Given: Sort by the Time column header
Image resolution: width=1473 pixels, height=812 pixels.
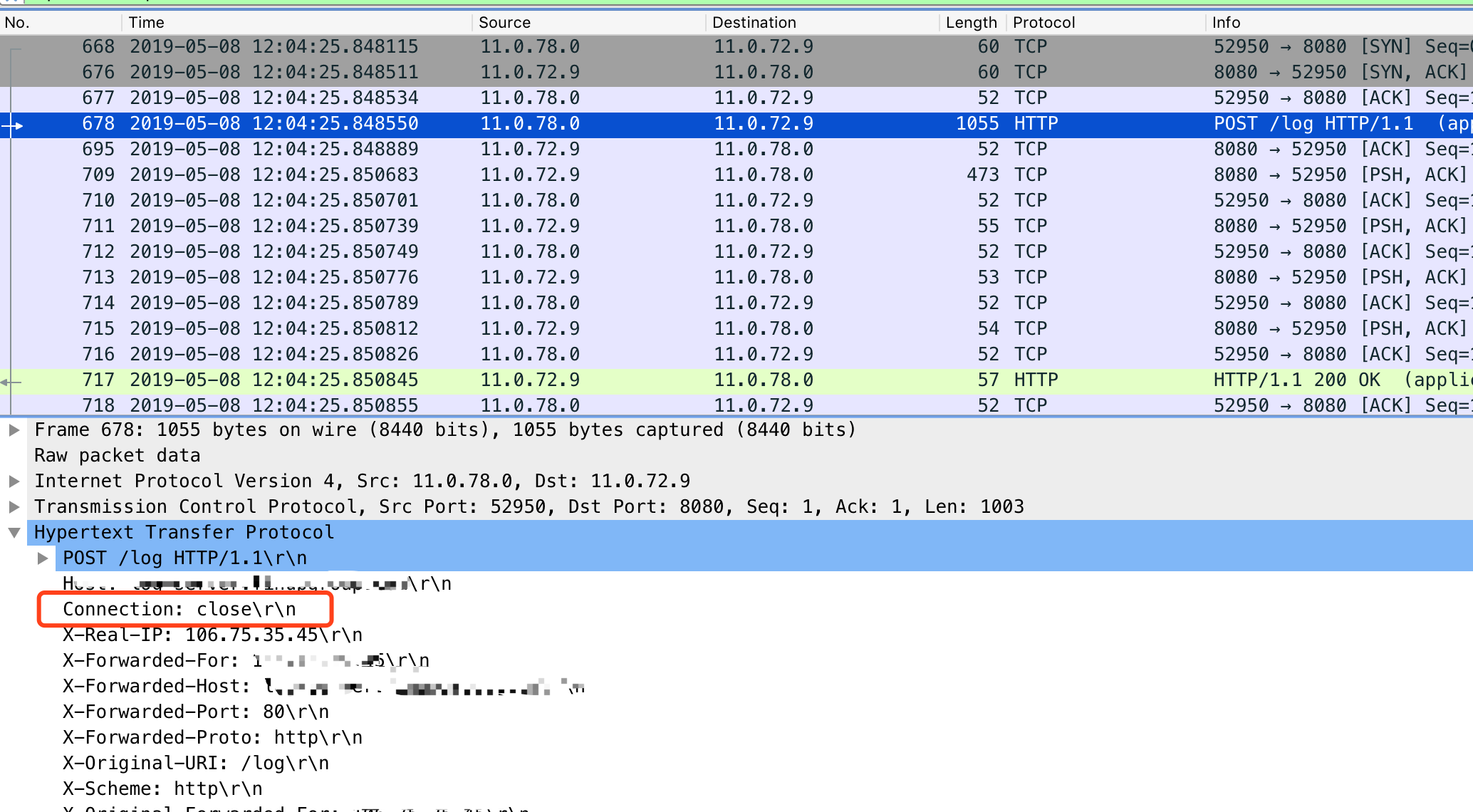Looking at the screenshot, I should pyautogui.click(x=296, y=23).
